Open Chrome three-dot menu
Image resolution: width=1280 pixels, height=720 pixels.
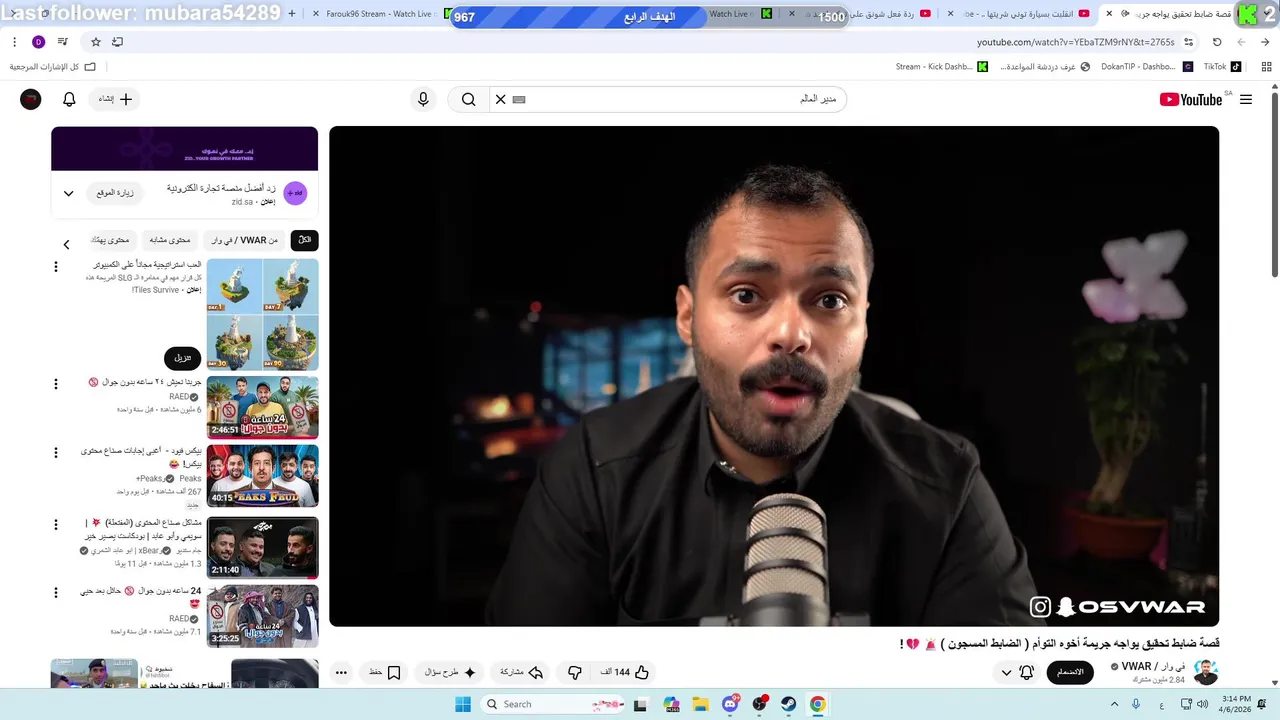14,42
